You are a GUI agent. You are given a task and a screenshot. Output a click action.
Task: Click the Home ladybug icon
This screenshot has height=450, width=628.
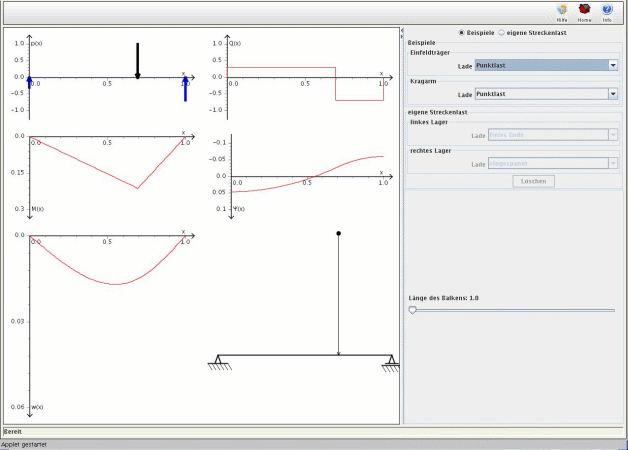(x=584, y=10)
